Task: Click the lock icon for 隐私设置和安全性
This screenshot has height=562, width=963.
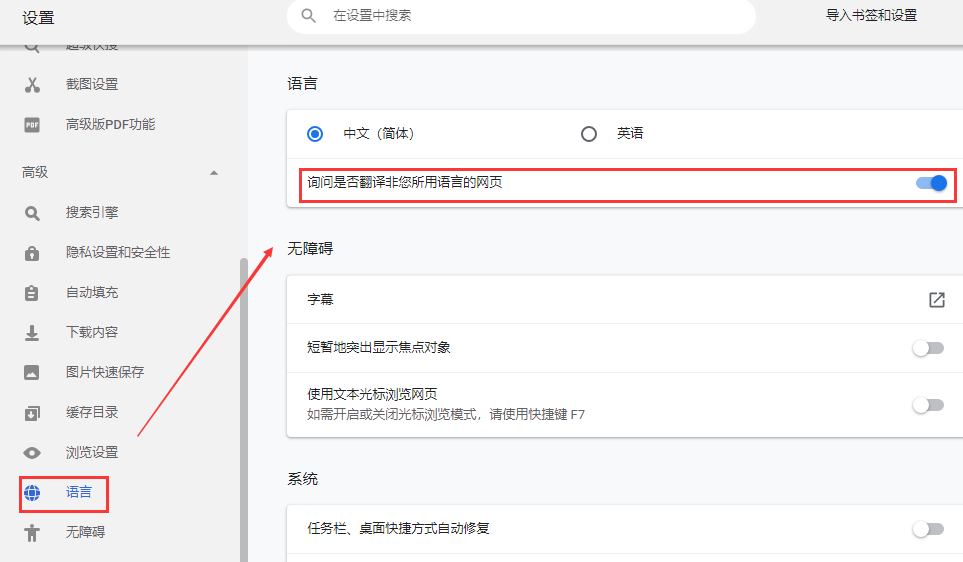Action: (32, 253)
